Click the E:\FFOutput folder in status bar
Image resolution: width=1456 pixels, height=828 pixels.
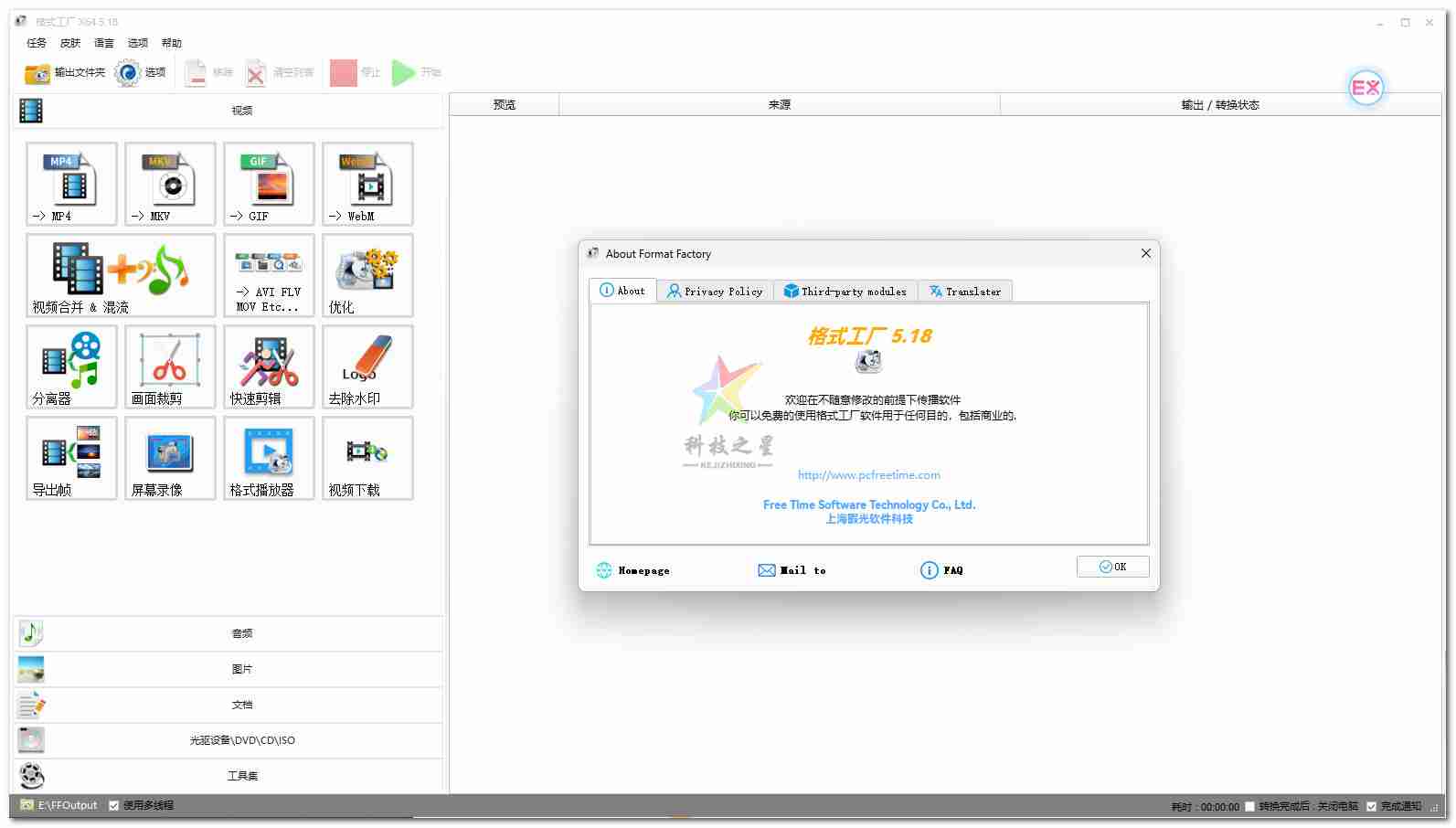coord(59,805)
